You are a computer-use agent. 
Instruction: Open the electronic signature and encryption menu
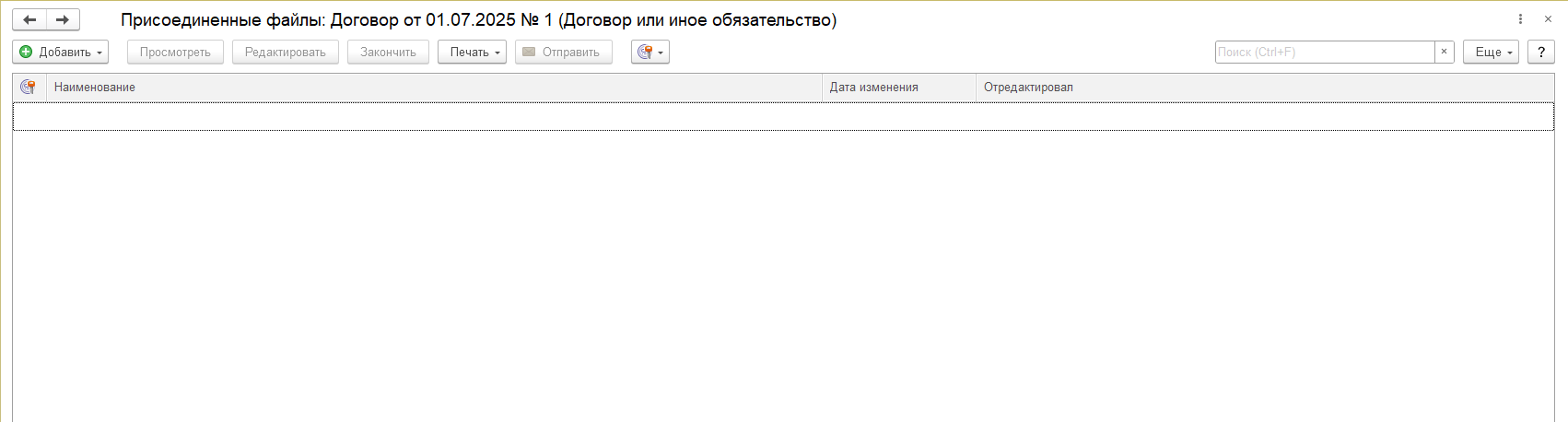point(650,53)
